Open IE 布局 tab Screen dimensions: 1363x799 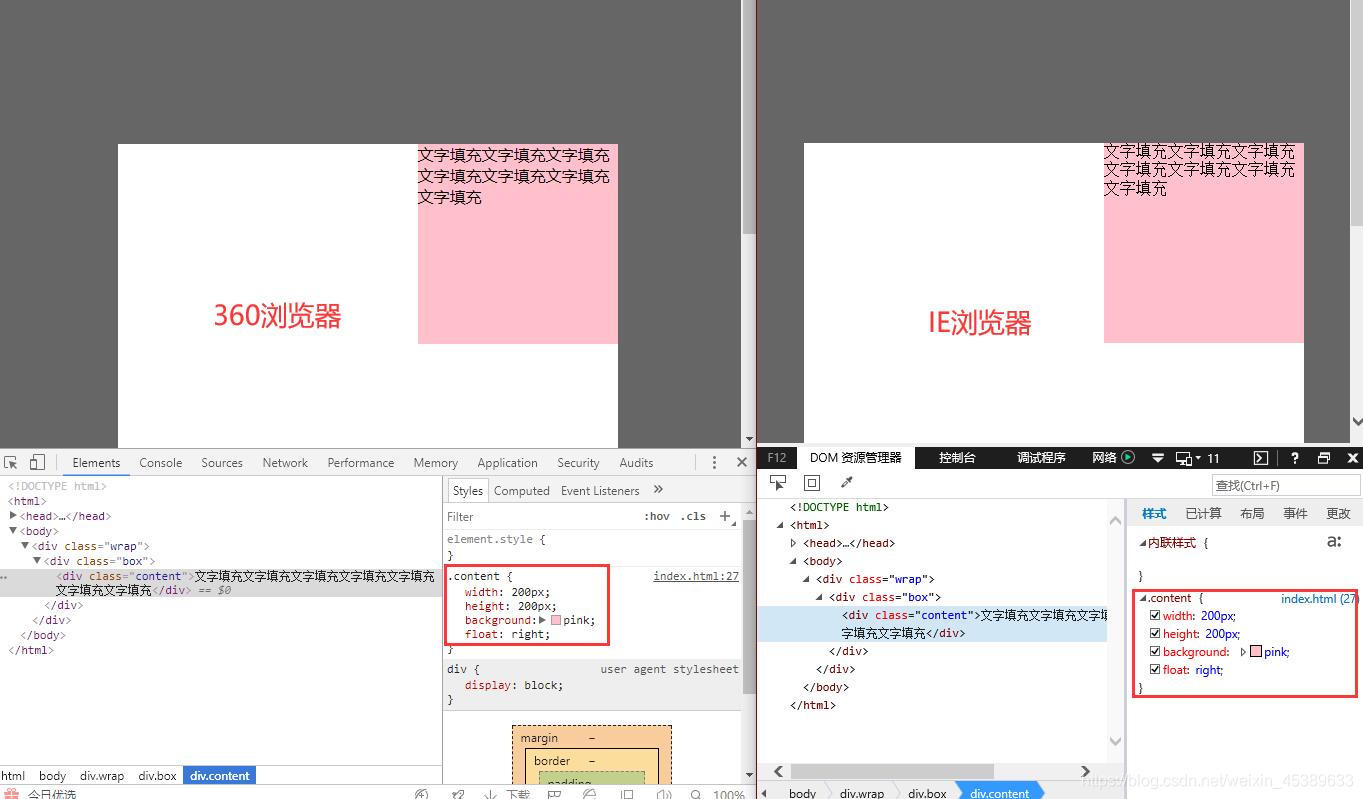(x=1252, y=513)
